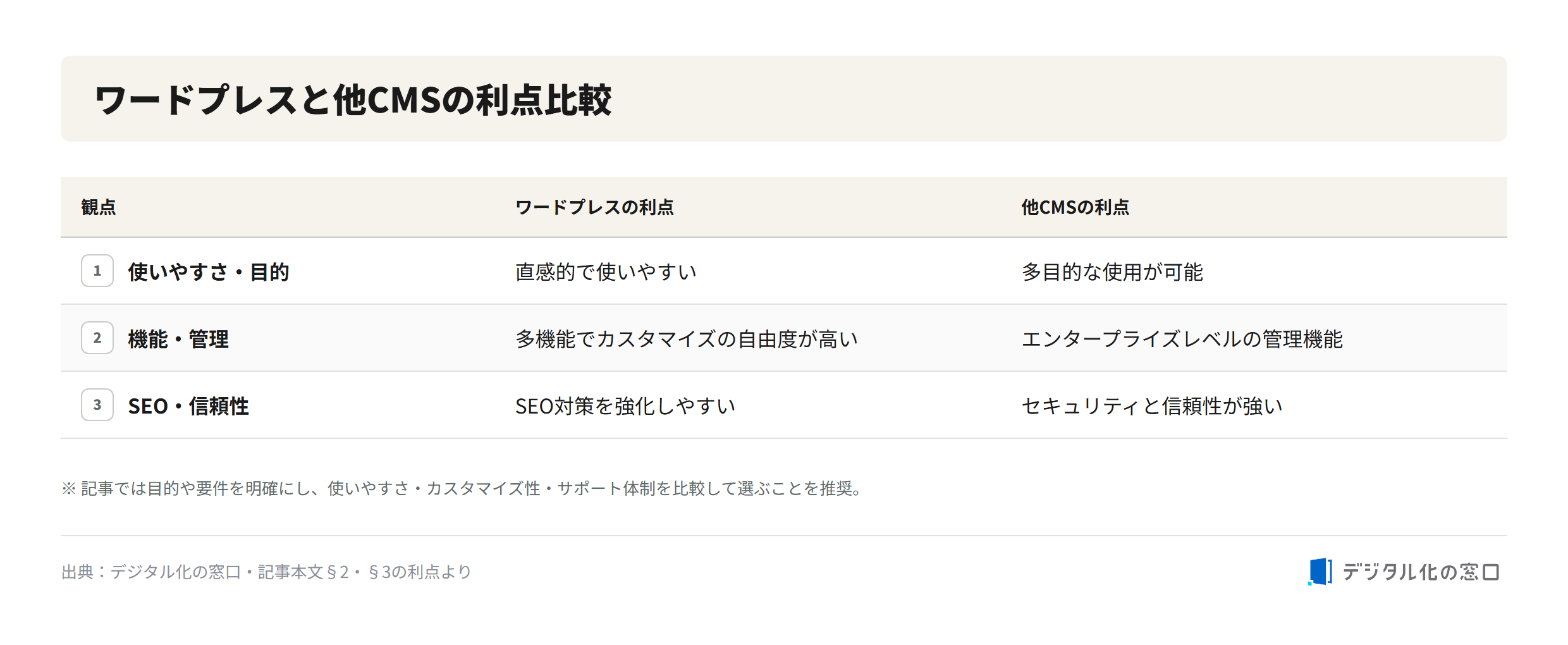Select the ワードプレスの利点 column header

click(x=594, y=207)
